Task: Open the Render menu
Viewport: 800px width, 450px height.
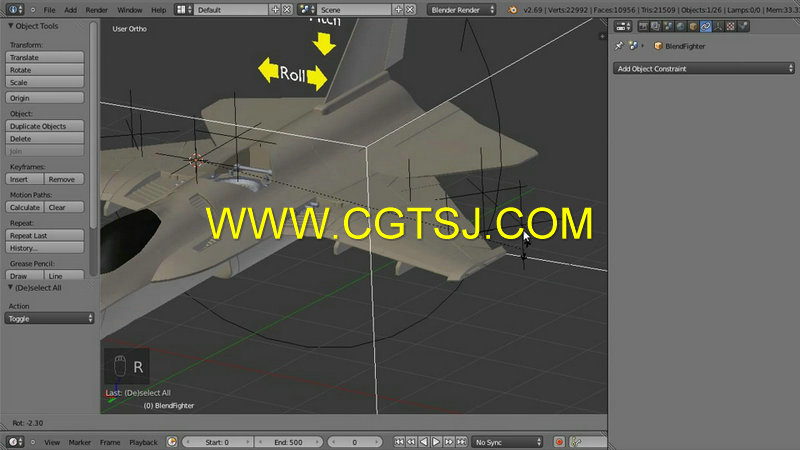Action: pyautogui.click(x=96, y=10)
